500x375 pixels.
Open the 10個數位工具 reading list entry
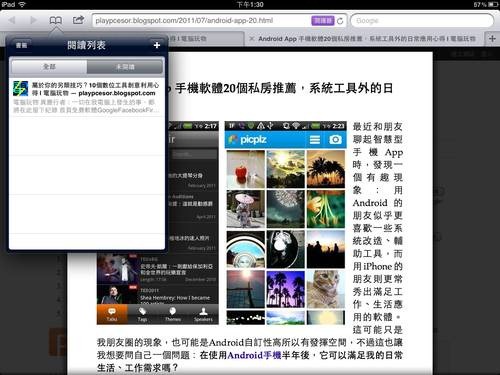(x=87, y=97)
